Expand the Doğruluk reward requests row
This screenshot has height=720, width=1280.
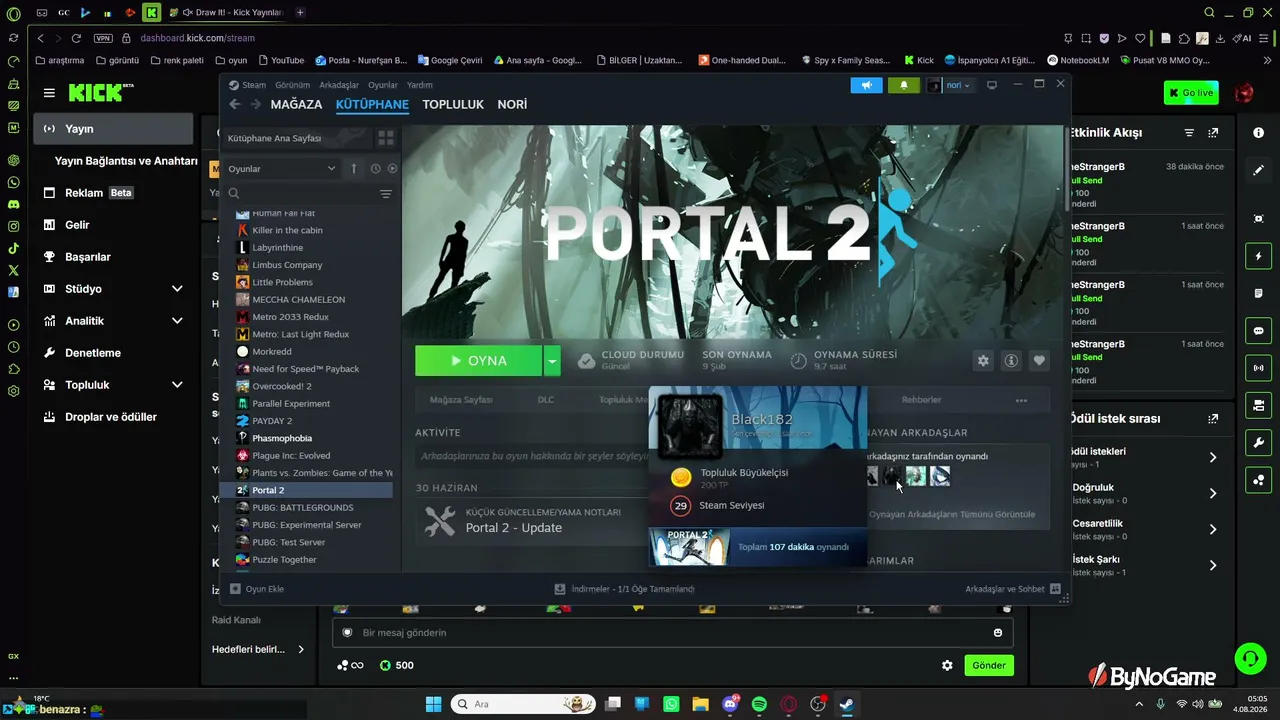[x=1213, y=493]
